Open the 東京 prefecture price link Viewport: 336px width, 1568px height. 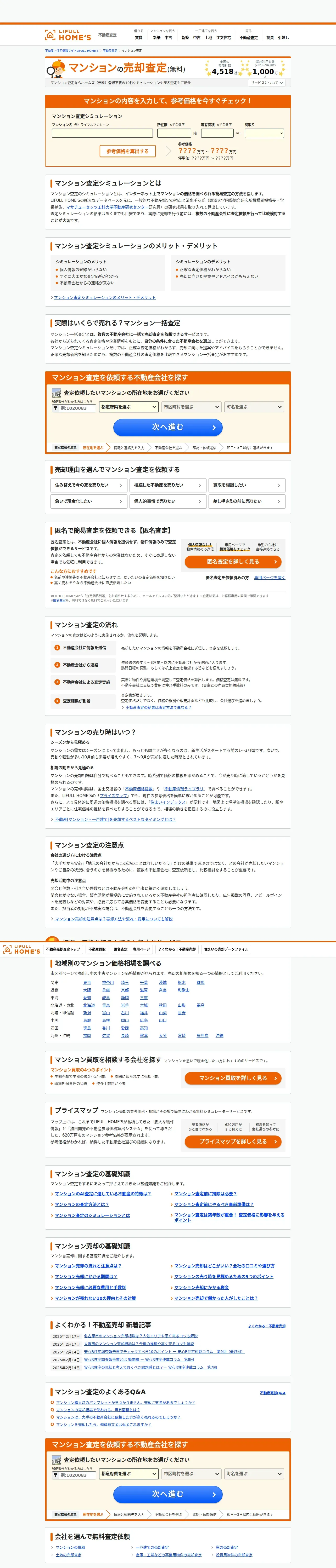point(87,982)
